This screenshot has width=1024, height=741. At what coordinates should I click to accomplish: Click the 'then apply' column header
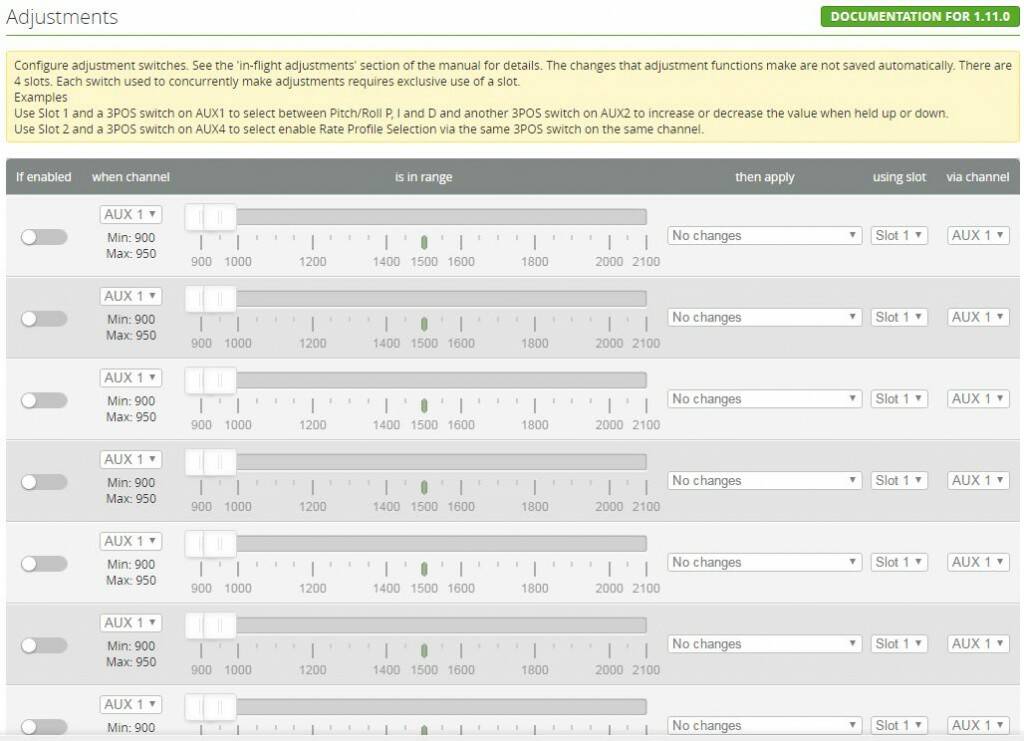tap(765, 177)
